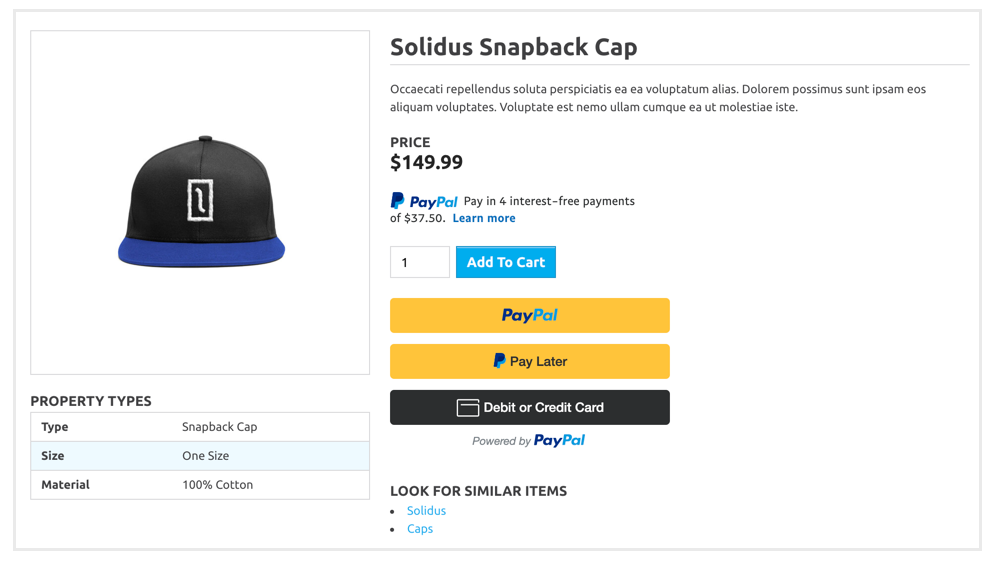Click the product description paragraph

click(657, 98)
